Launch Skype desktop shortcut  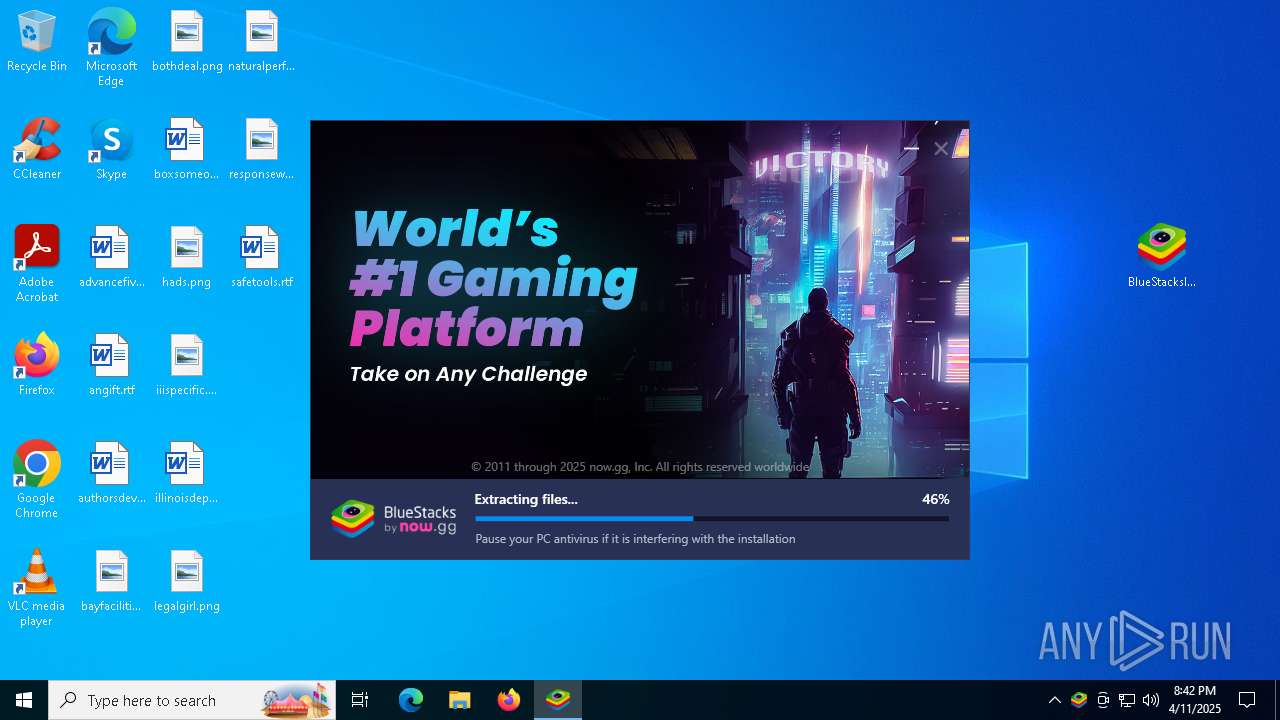tap(111, 150)
